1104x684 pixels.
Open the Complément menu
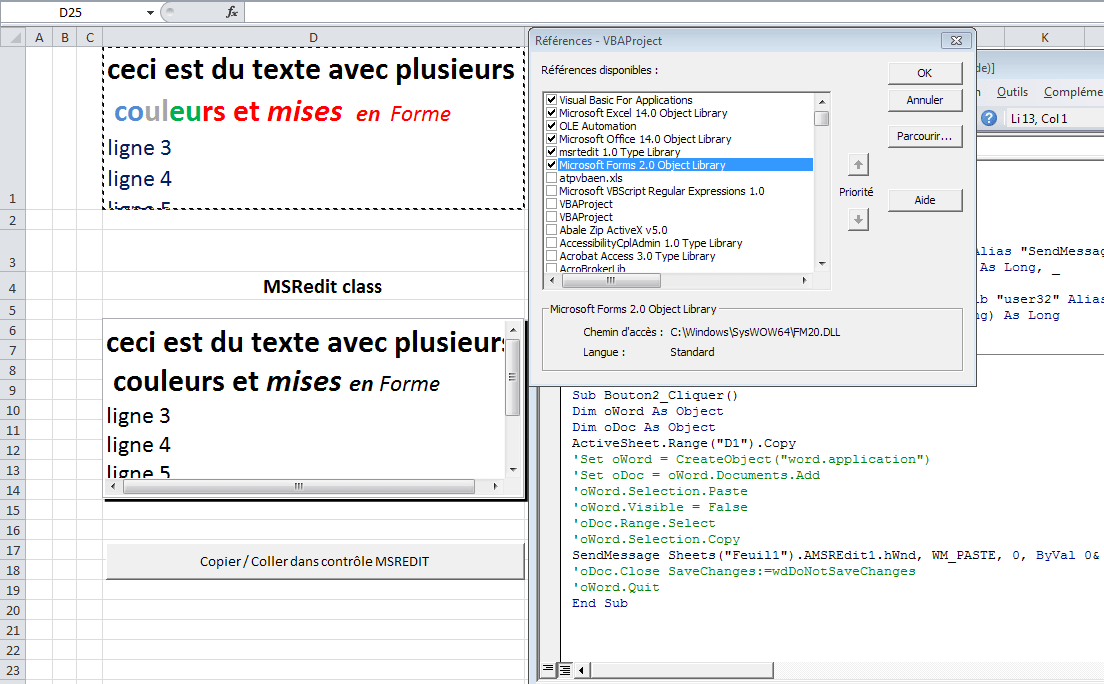pyautogui.click(x=1072, y=90)
